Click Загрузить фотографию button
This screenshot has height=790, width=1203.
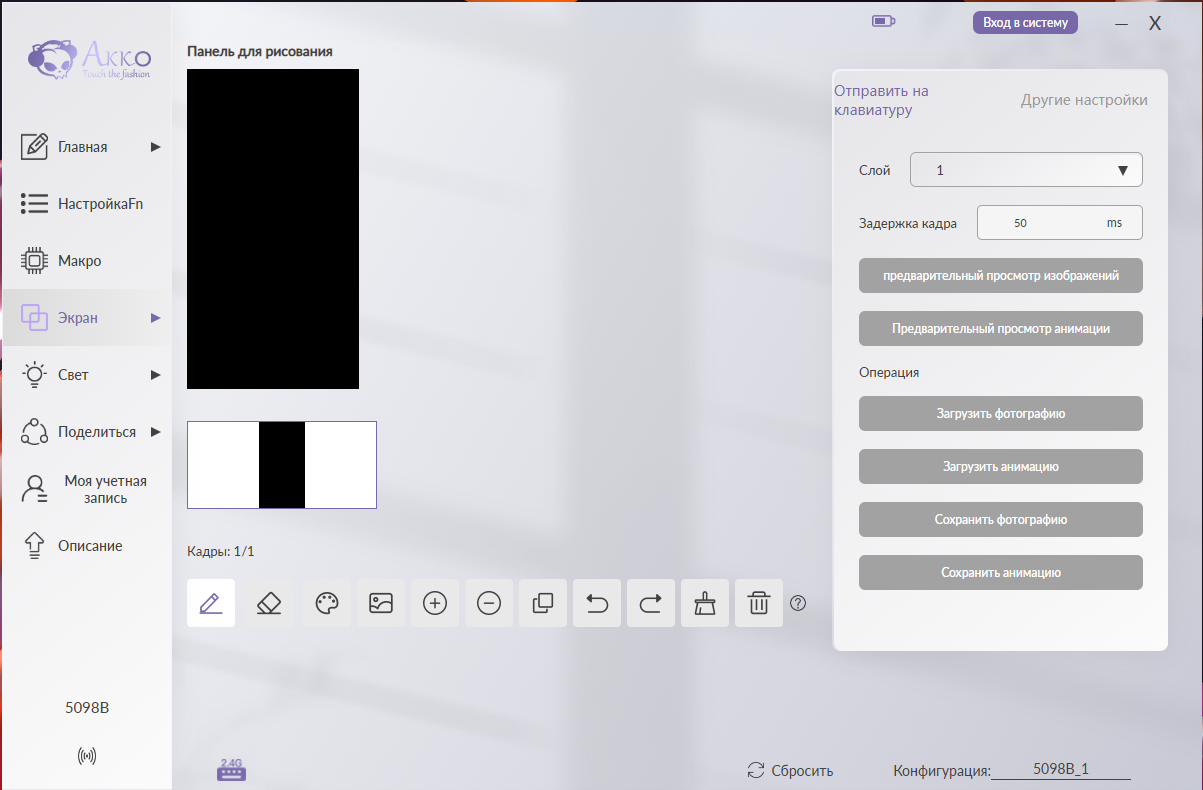[x=1001, y=413]
